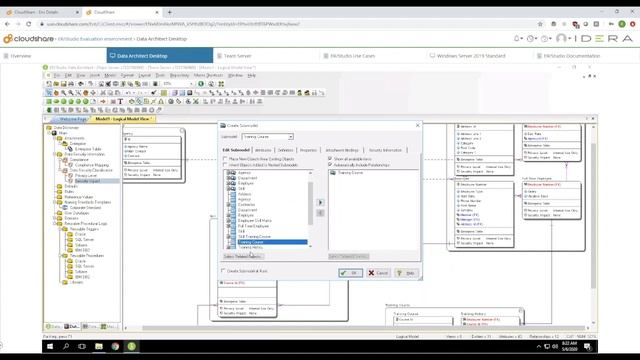Collapse Naming Standards Templates node
Viewport: 640px width, 360px height.
[x=55, y=202]
